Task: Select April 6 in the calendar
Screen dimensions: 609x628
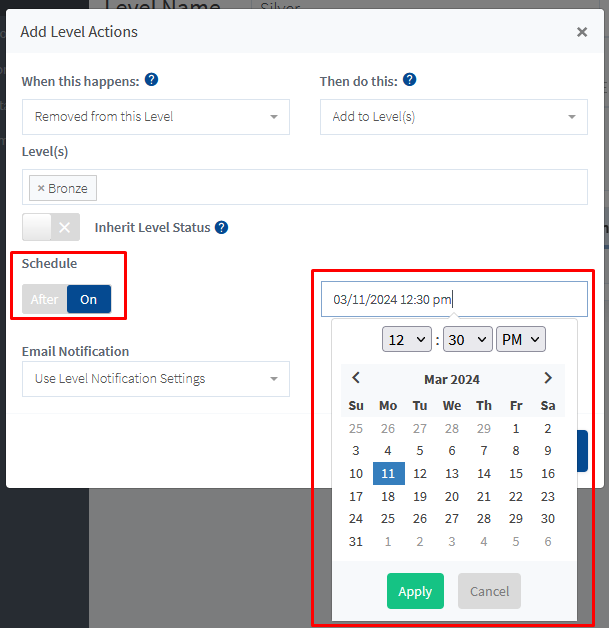Action: point(548,541)
